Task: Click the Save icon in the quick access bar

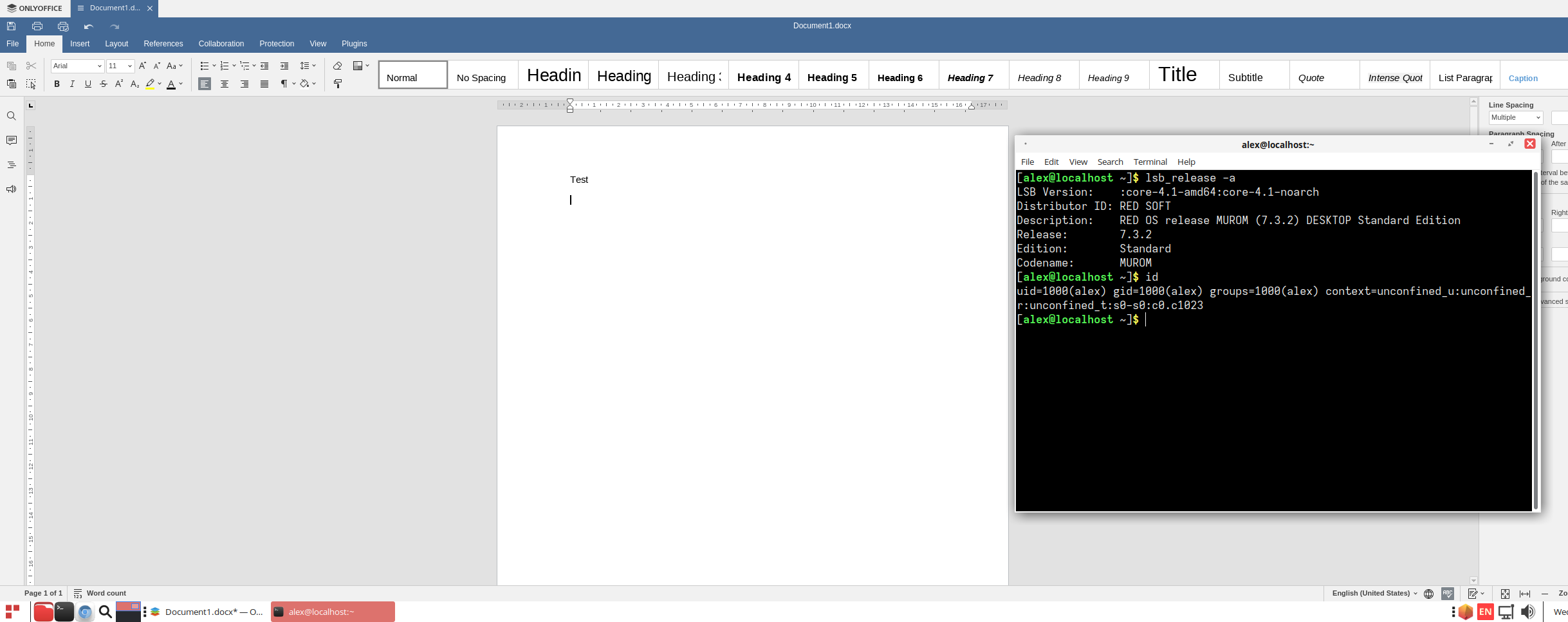Action: (12, 26)
